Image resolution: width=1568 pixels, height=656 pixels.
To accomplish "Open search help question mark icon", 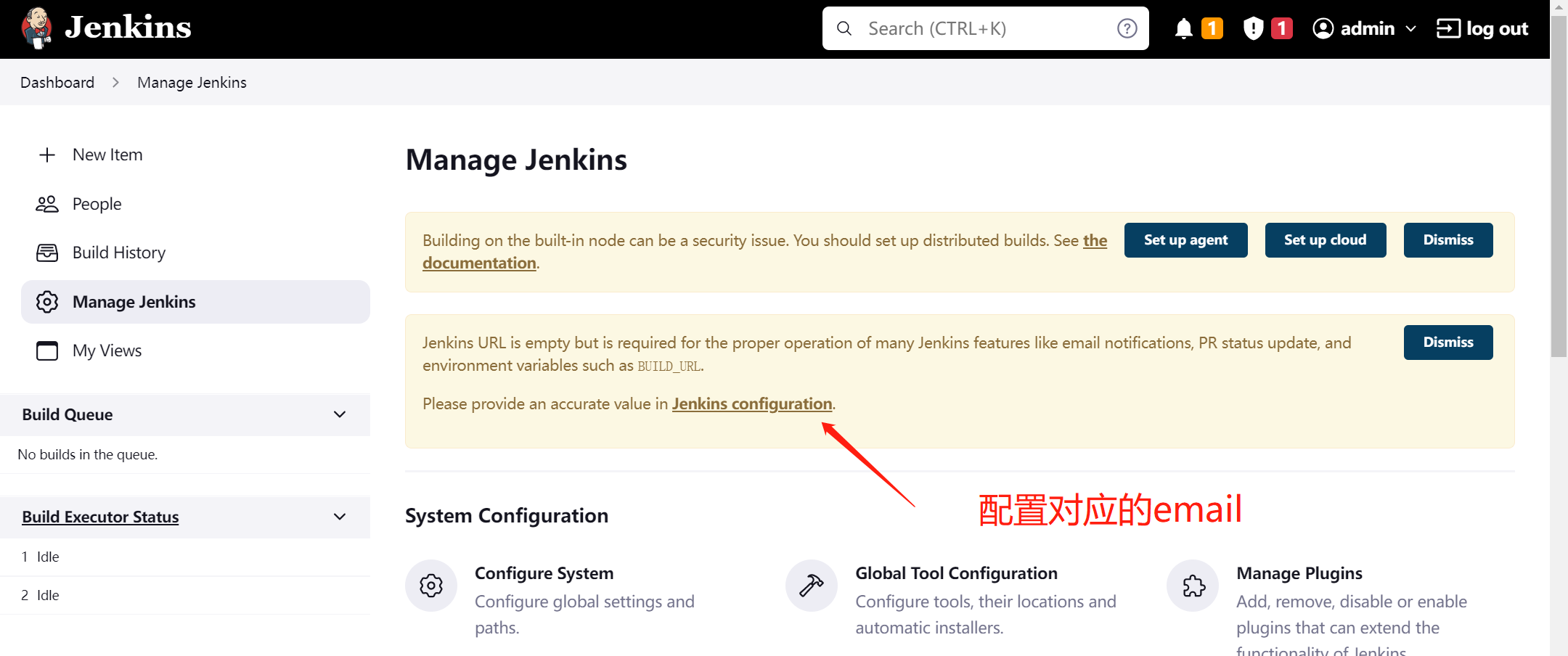I will coord(1127,28).
